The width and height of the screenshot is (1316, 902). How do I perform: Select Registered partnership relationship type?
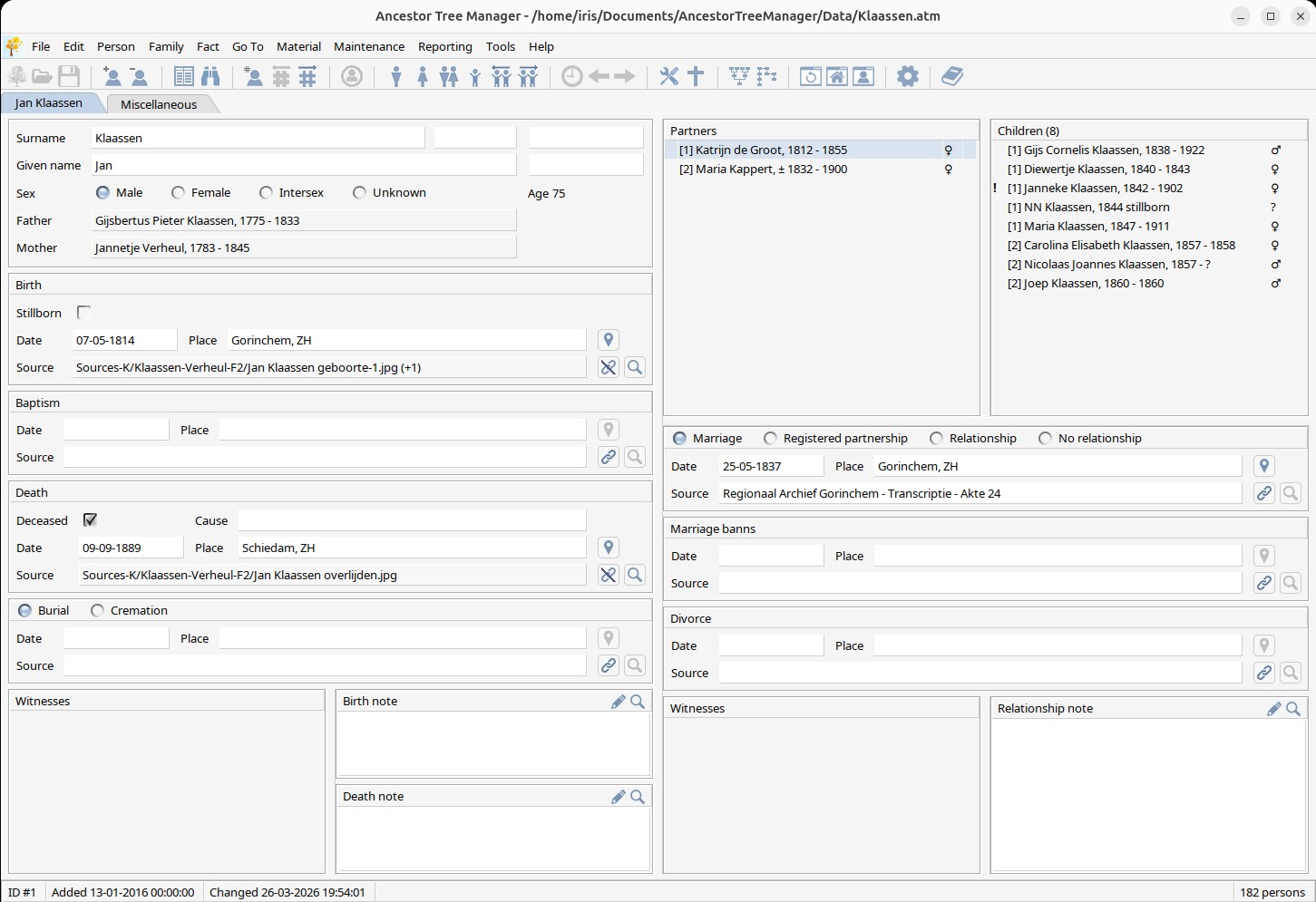tap(771, 438)
